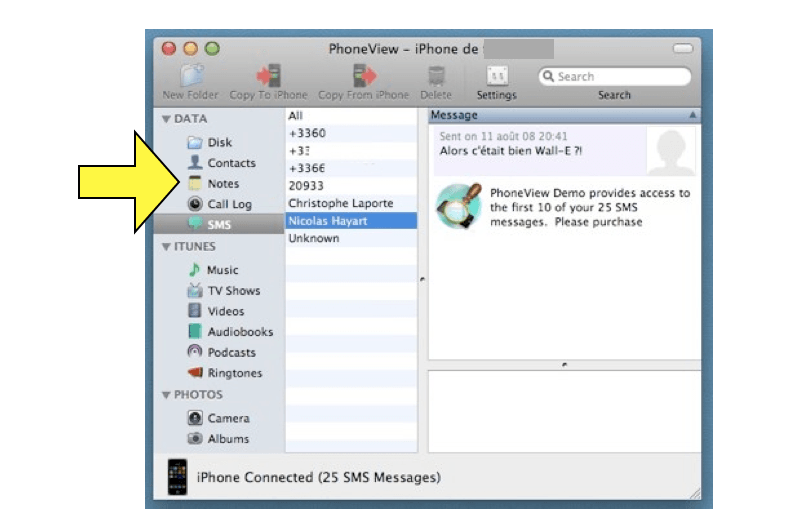Click the magnifier icon in search field
807x526 pixels.
click(549, 76)
